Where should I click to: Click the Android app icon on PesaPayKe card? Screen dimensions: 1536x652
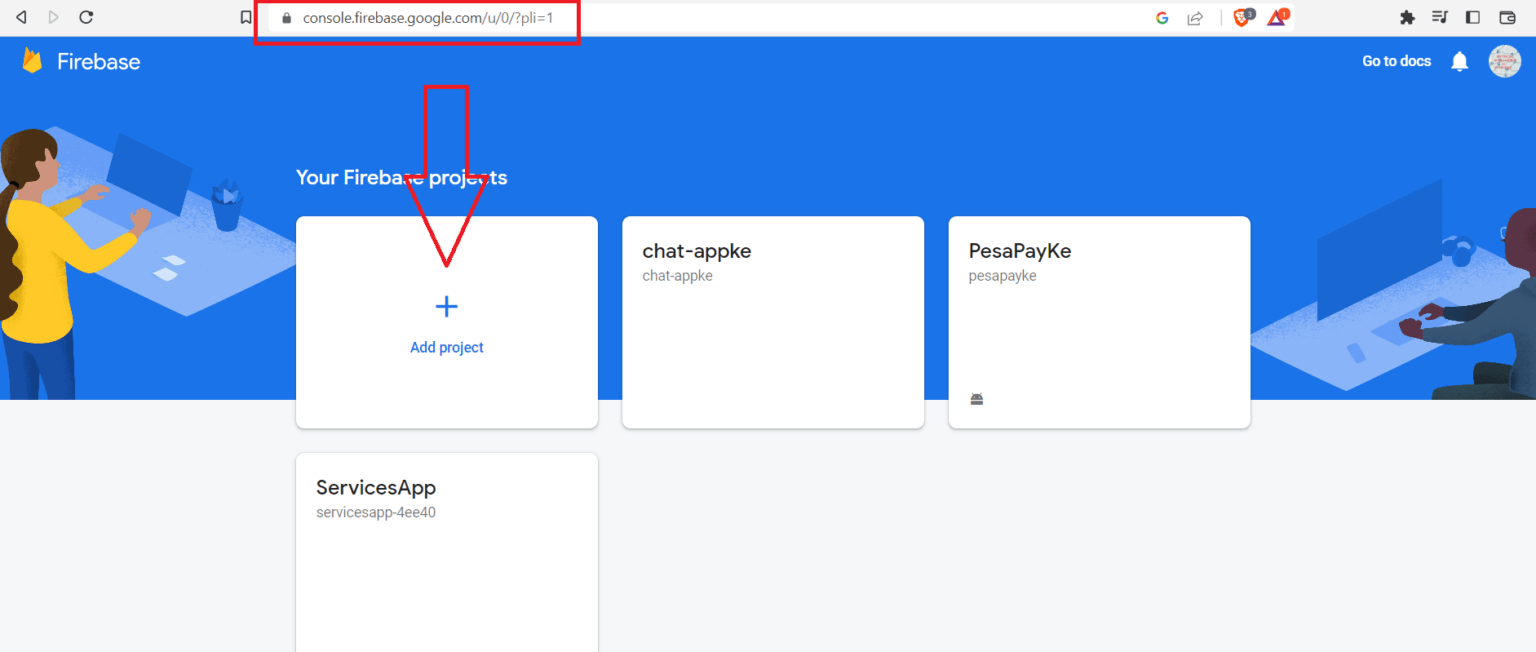point(976,398)
